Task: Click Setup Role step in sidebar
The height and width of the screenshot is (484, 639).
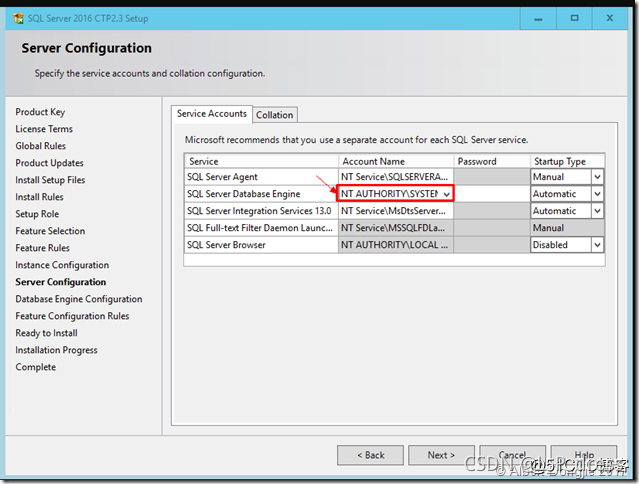Action: point(37,214)
